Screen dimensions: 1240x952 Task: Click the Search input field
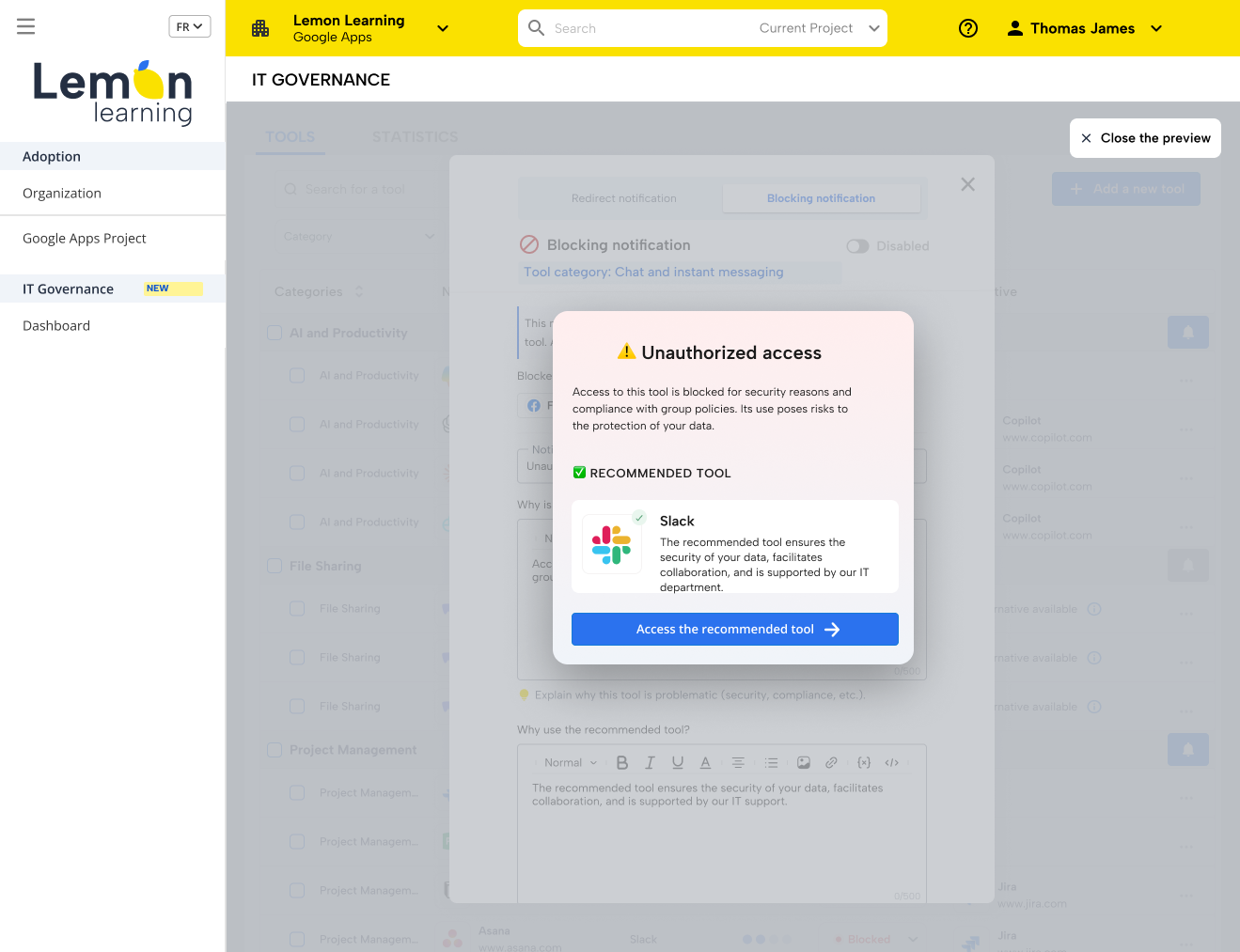[649, 28]
